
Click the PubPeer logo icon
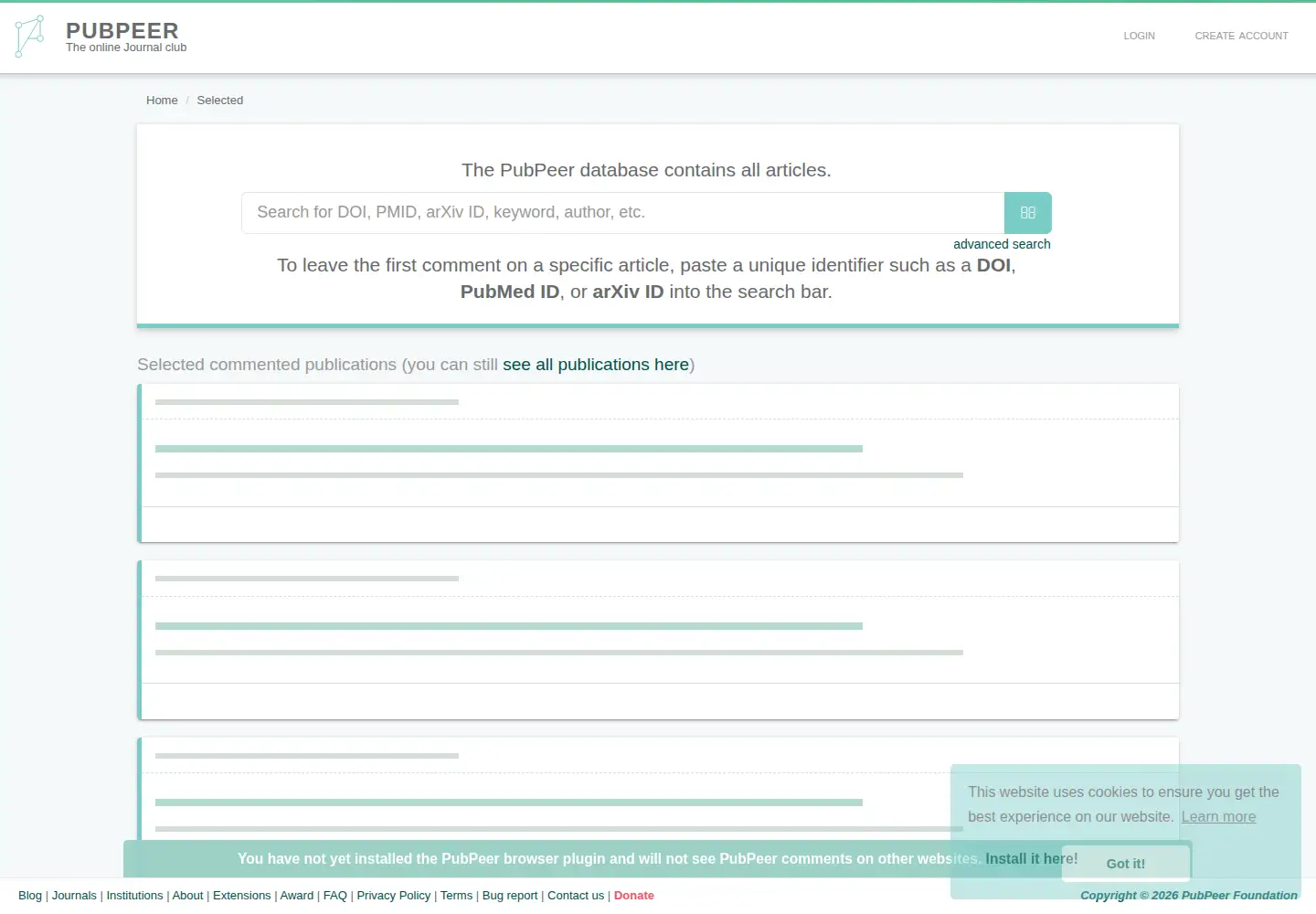click(29, 37)
